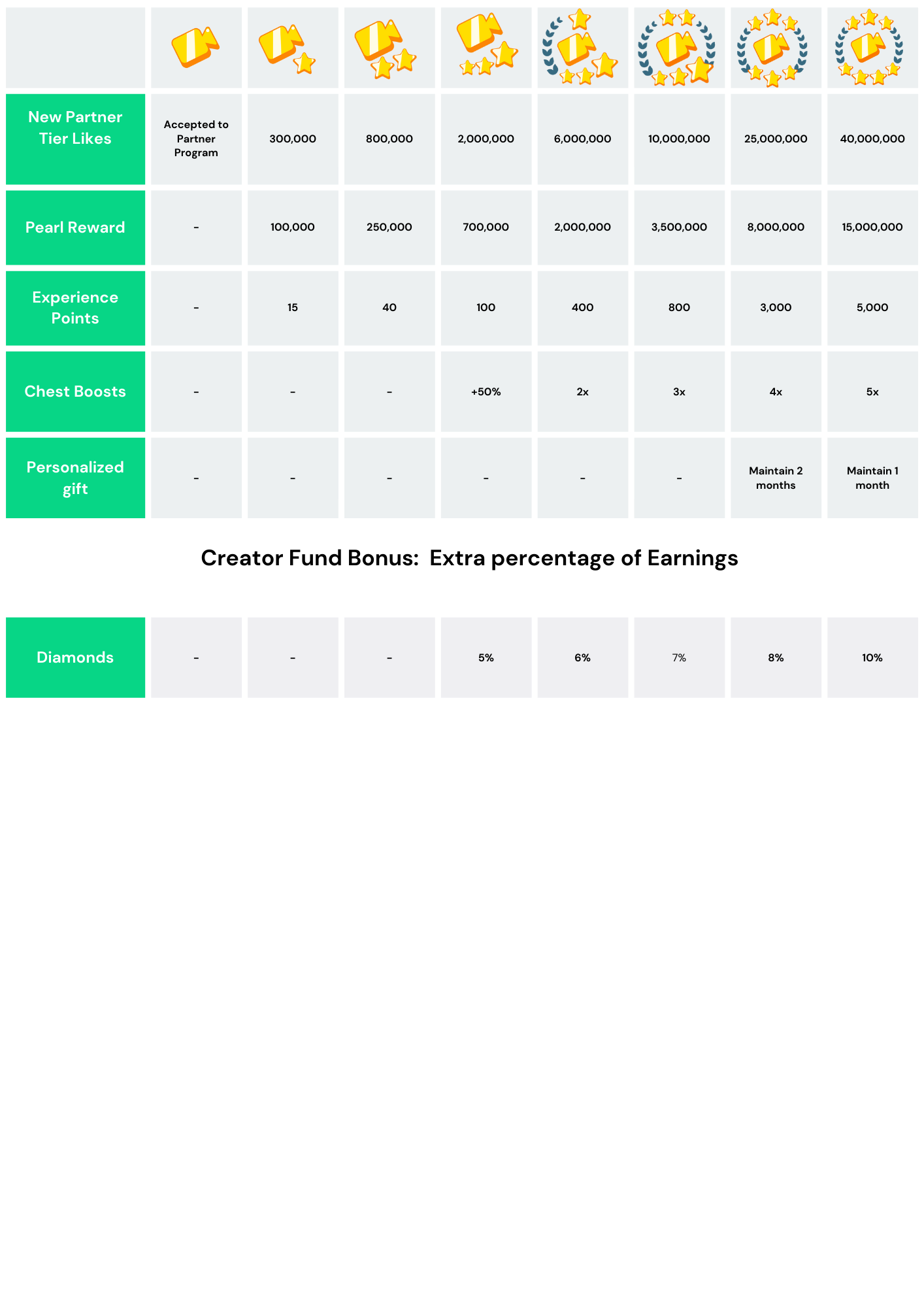Image resolution: width=924 pixels, height=1307 pixels.
Task: Click the laurel tier icon above 6,000,000 likes
Action: coord(580,47)
